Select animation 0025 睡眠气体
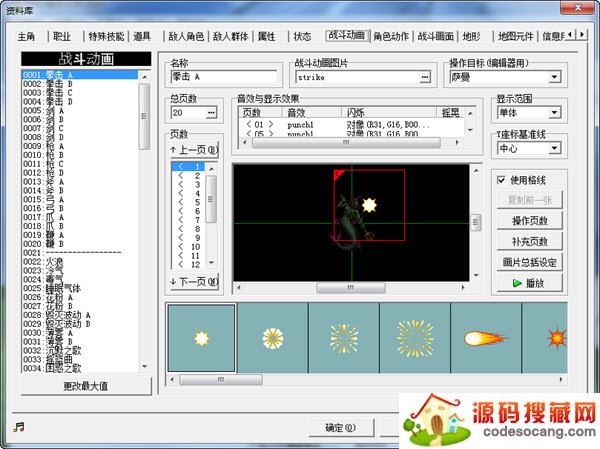Screen dimensions: 600x449 (80, 288)
